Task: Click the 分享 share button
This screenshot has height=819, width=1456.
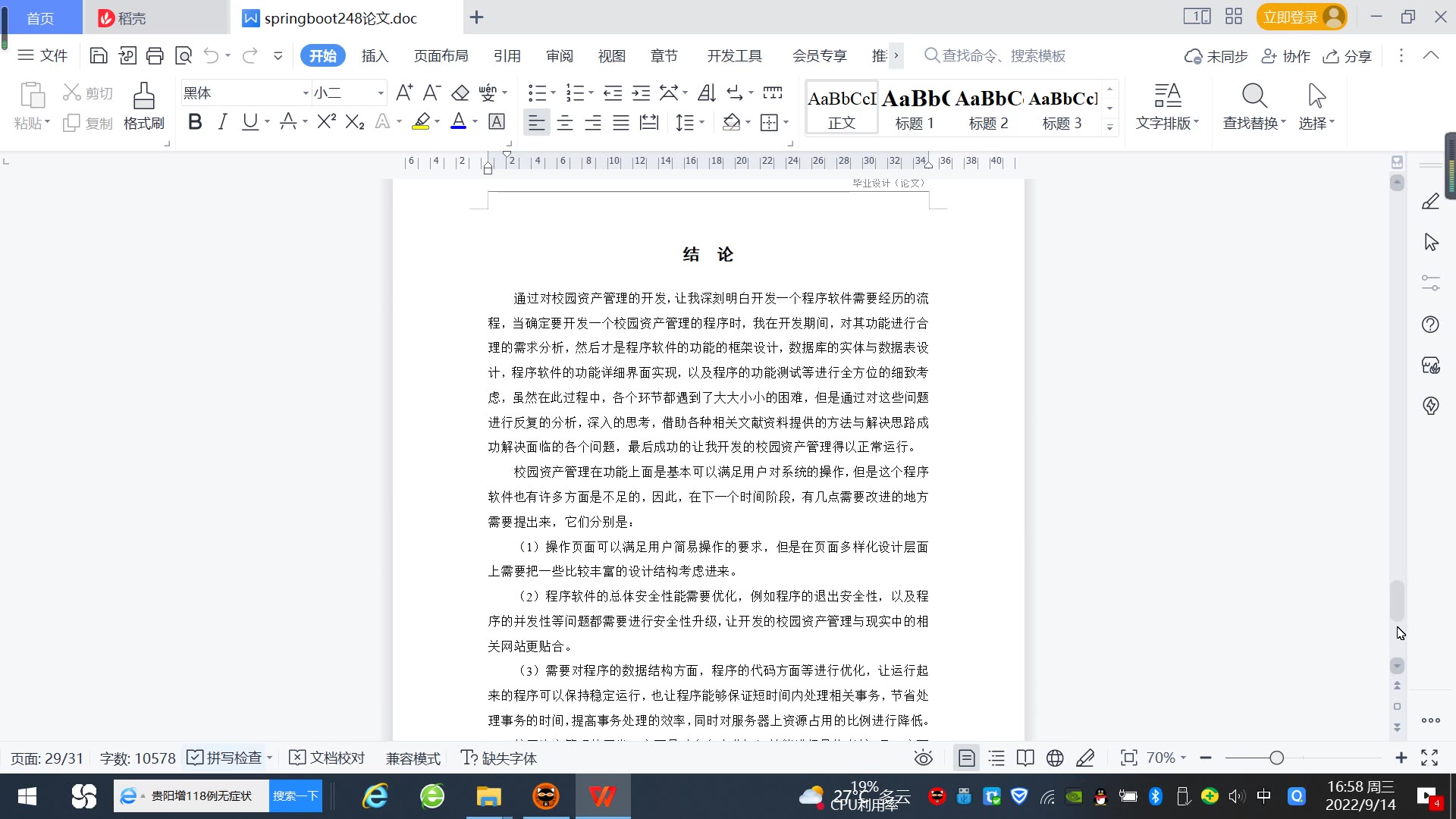Action: [1348, 55]
